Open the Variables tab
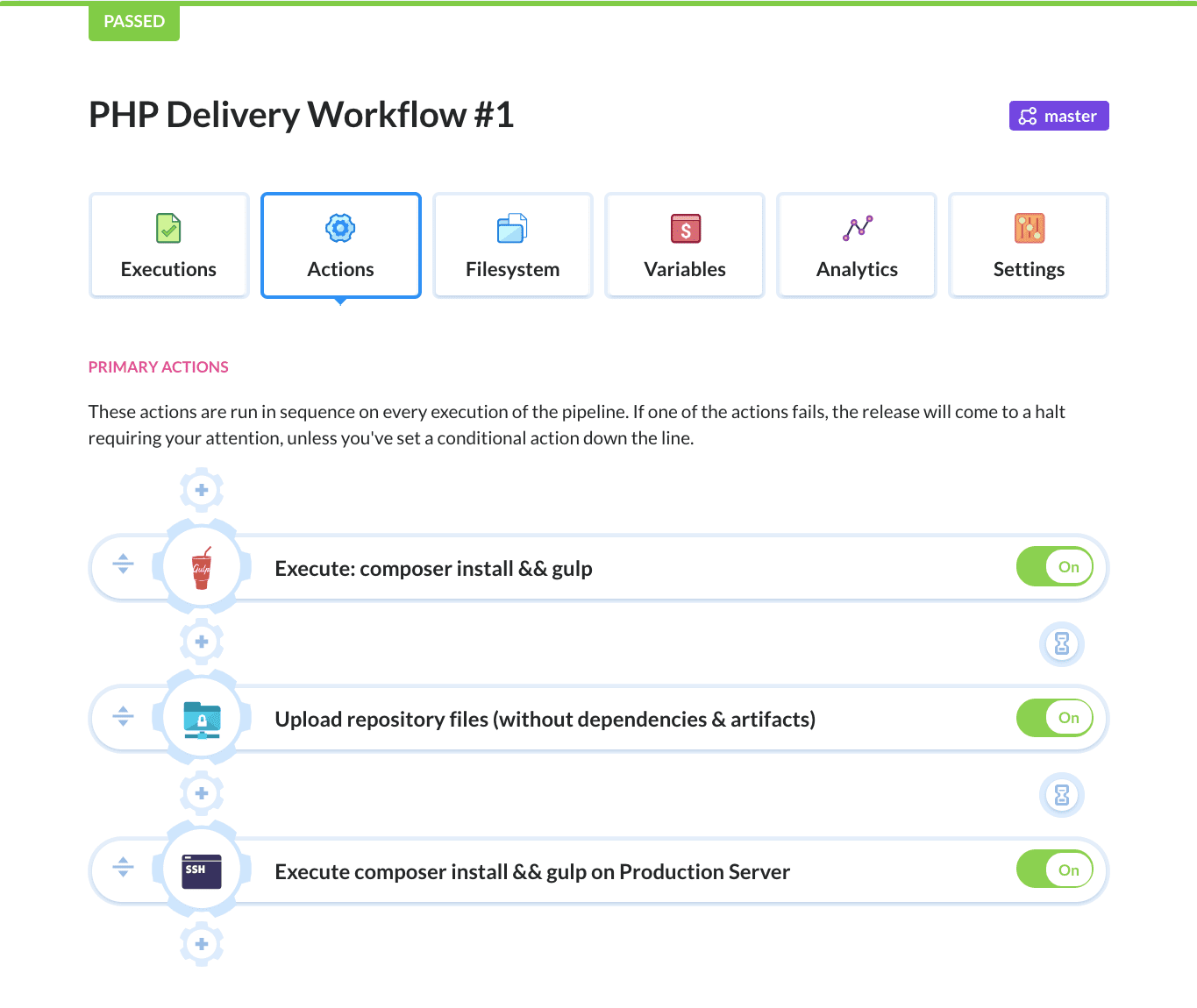Image resolution: width=1197 pixels, height=1008 pixels. pyautogui.click(x=684, y=246)
